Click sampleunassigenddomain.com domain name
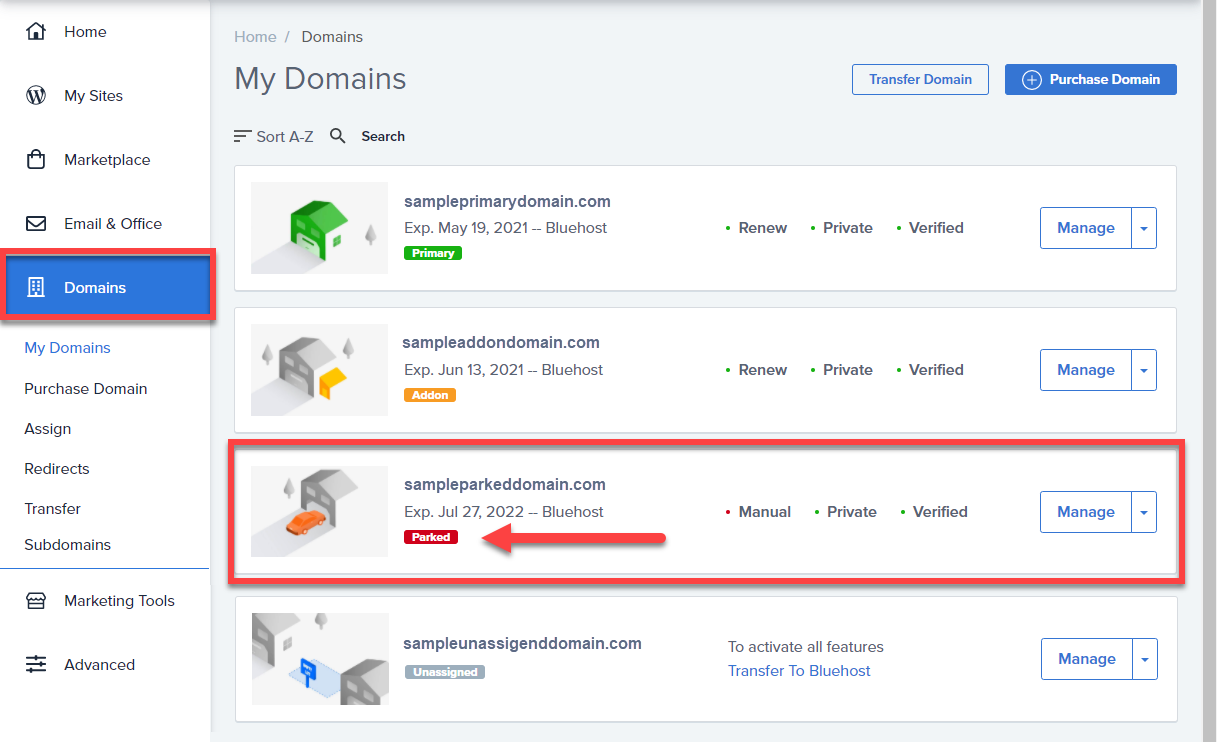 522,644
